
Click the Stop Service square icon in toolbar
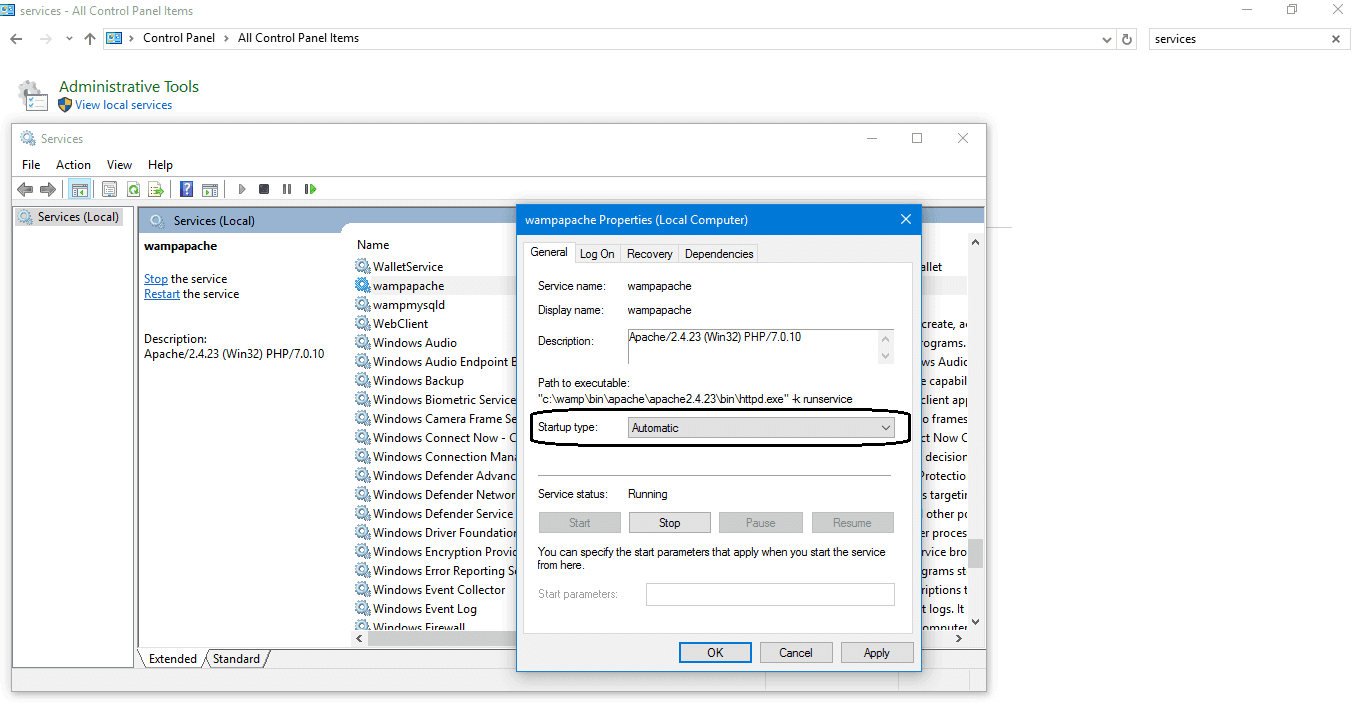pyautogui.click(x=264, y=189)
